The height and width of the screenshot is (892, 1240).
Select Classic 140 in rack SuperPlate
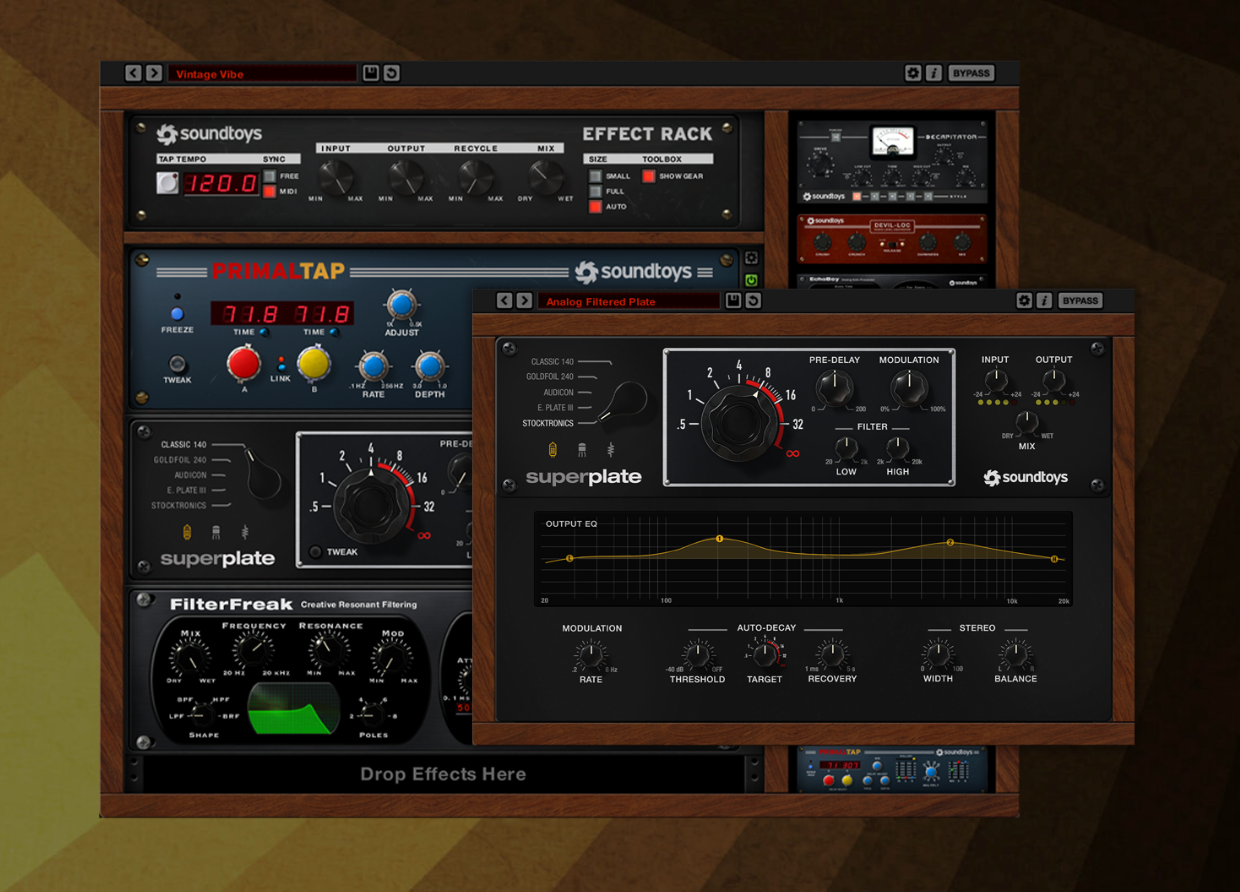tap(184, 445)
